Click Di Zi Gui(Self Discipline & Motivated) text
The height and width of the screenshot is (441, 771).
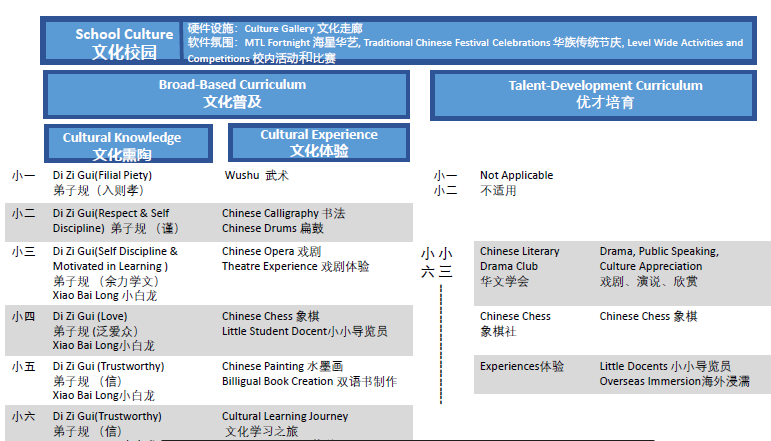pos(115,259)
